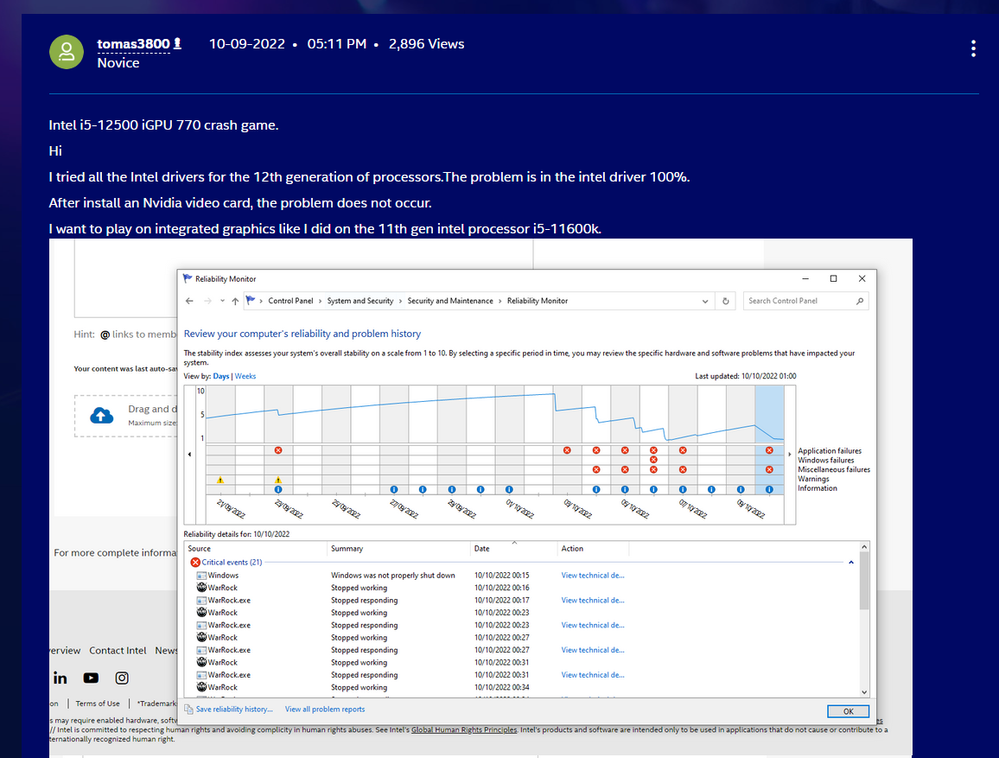The height and width of the screenshot is (758, 999).
Task: Click the cloud upload icon
Action: [x=101, y=416]
